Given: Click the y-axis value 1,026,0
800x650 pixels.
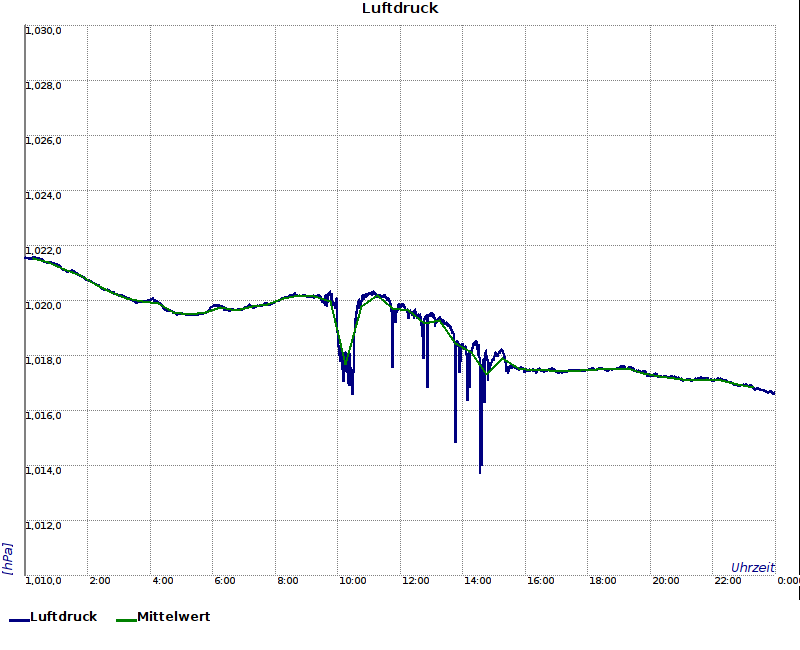Looking at the screenshot, I should [43, 141].
